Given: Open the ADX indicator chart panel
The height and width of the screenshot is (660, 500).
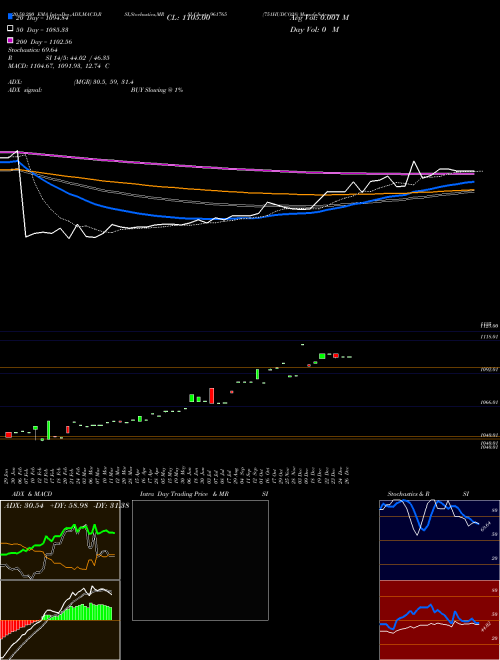Looking at the screenshot, I should tap(60, 540).
